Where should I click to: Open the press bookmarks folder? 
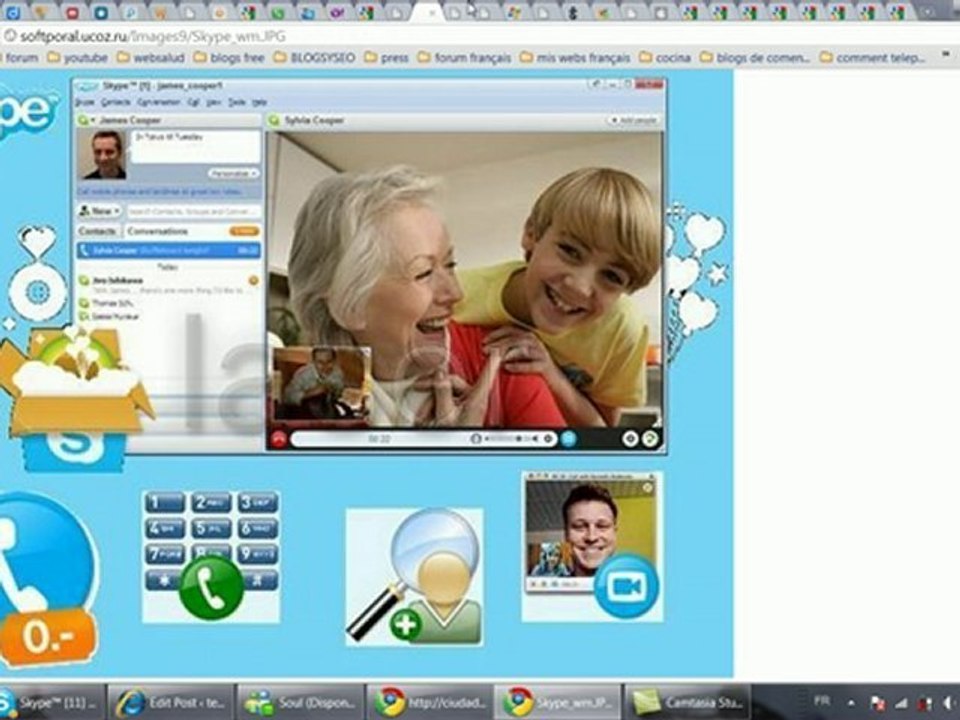click(x=386, y=58)
